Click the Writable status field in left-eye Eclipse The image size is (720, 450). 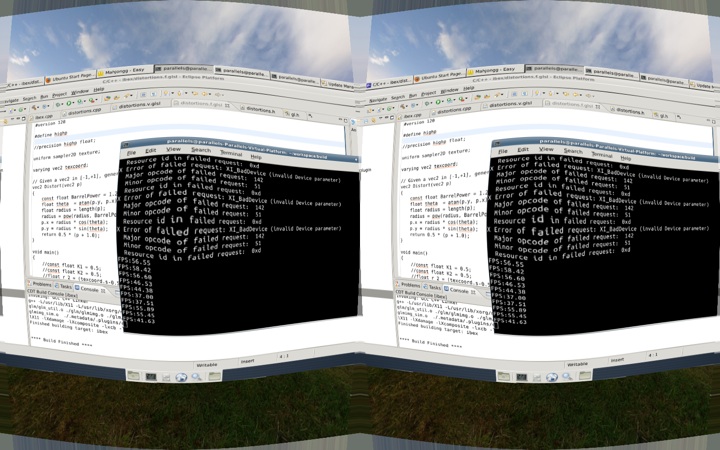(207, 365)
